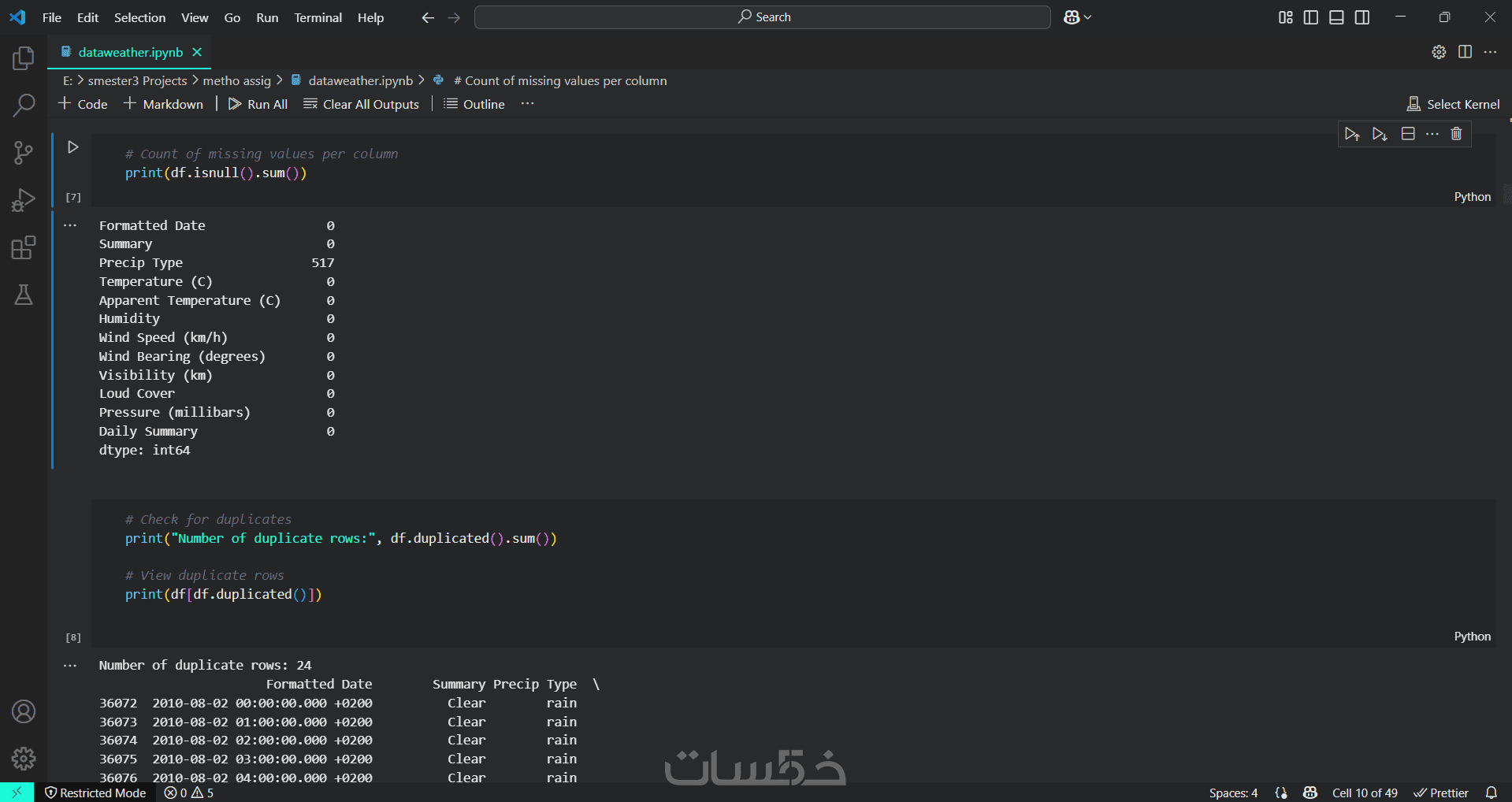Viewport: 1512px width, 802px height.
Task: Open more notebook toolbar actions
Action: coord(527,104)
